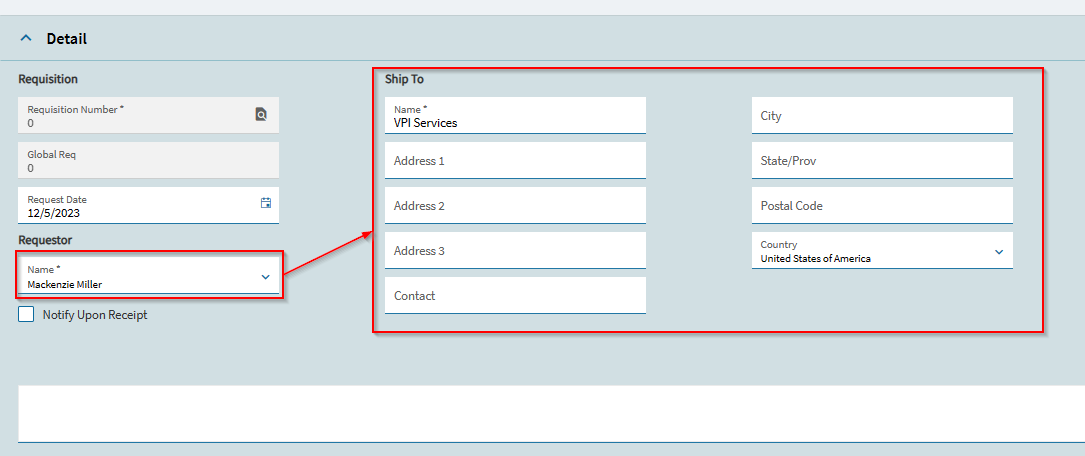Click the Requisition Number field
This screenshot has height=456, width=1085.
click(149, 115)
